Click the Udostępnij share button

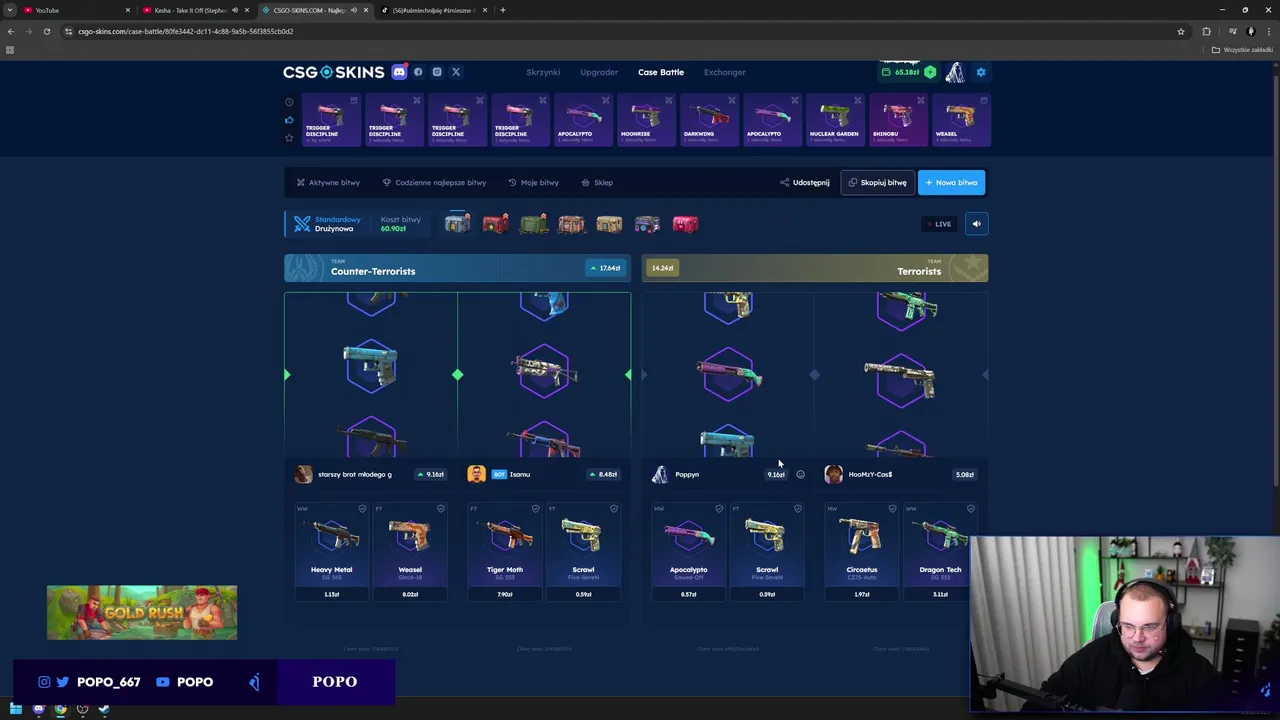805,183
